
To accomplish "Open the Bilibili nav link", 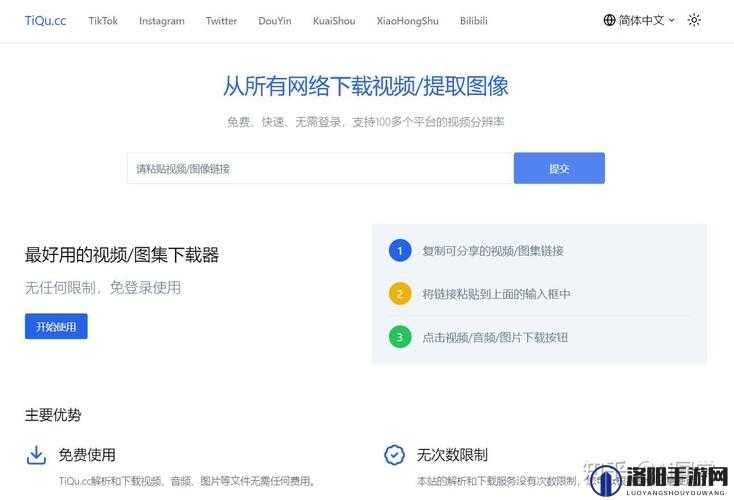I will pyautogui.click(x=474, y=21).
